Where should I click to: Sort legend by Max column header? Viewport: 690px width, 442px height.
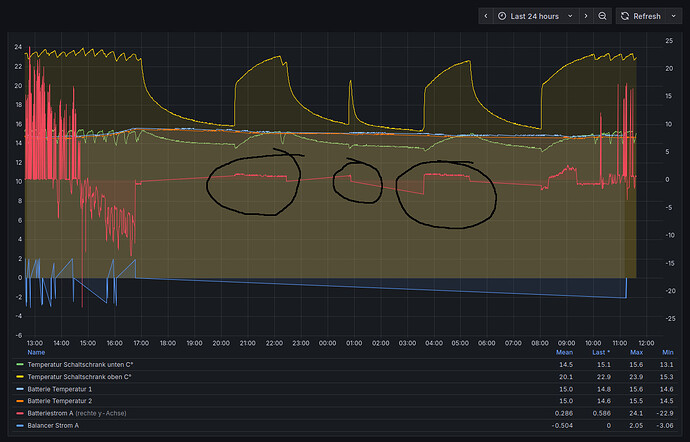(x=636, y=352)
